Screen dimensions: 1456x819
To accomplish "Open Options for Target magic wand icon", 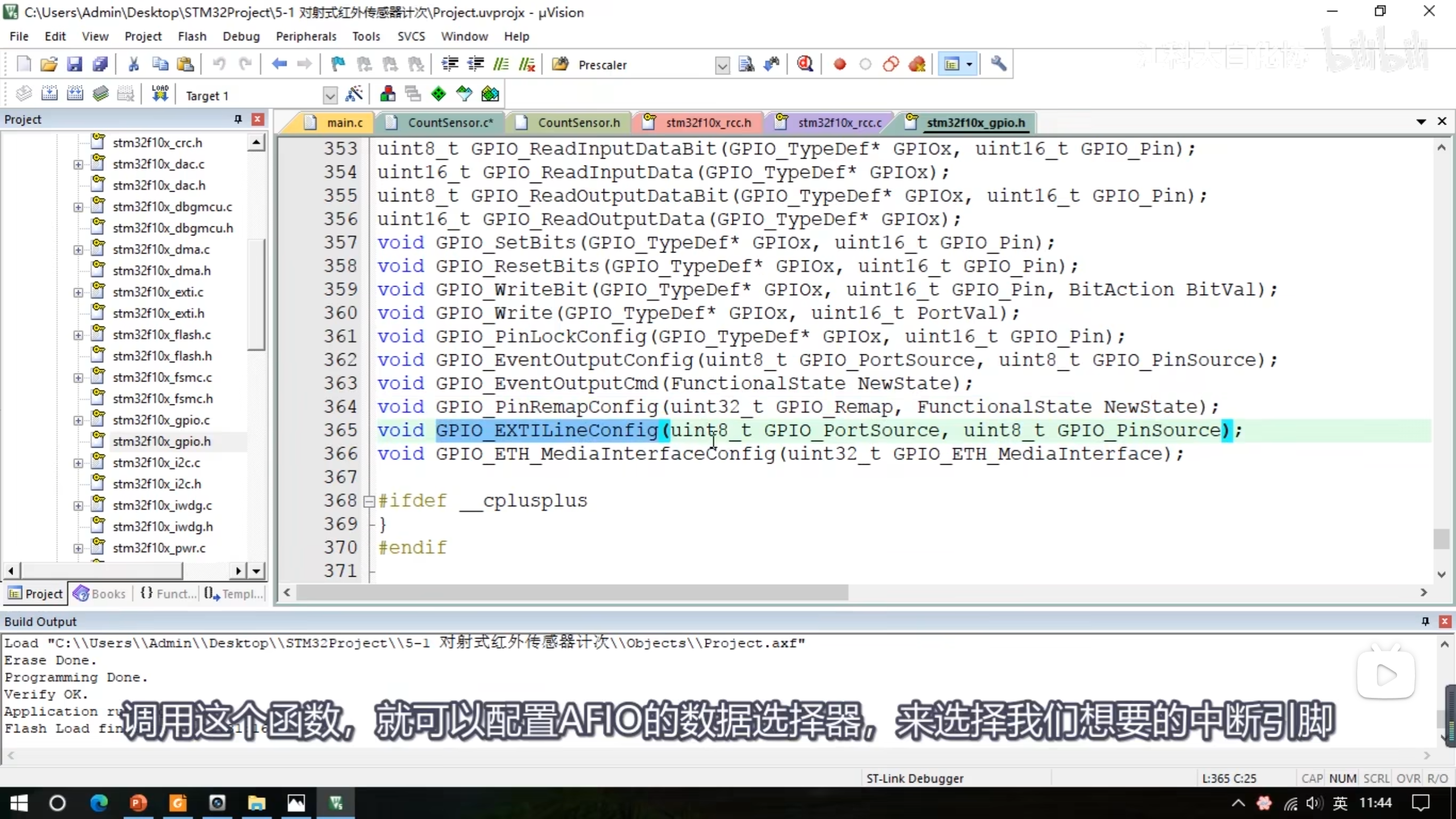I will coord(354,94).
